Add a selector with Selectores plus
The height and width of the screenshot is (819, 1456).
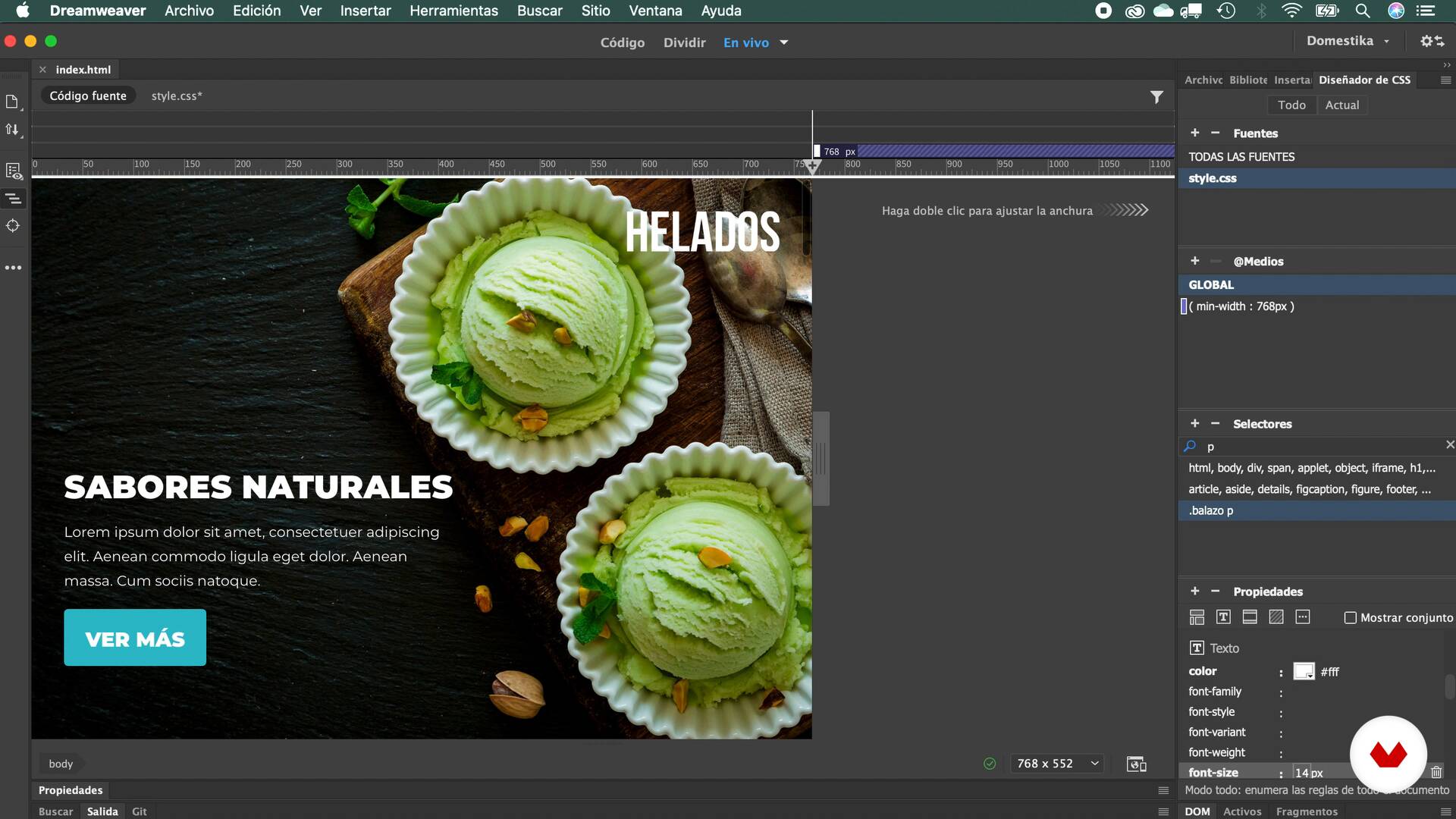click(x=1195, y=423)
